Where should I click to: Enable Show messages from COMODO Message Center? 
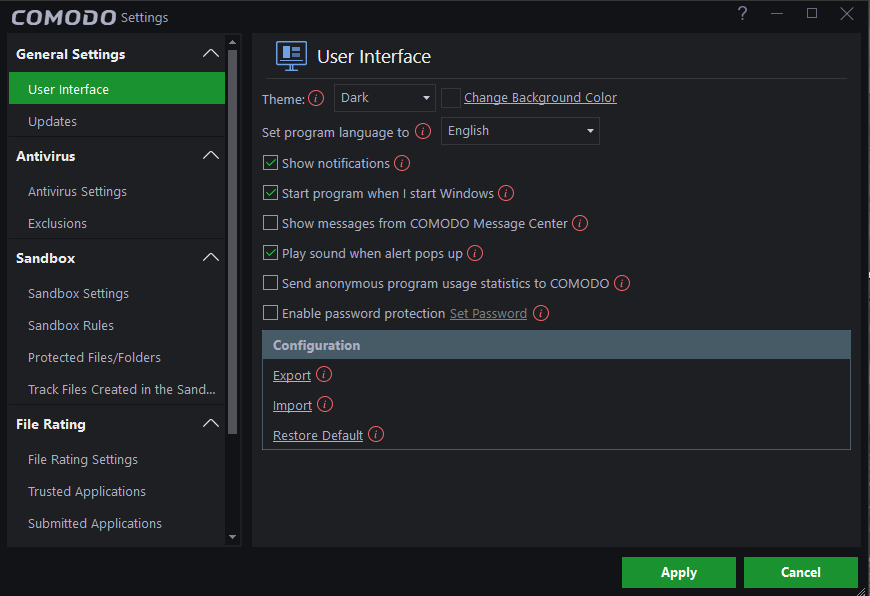270,223
